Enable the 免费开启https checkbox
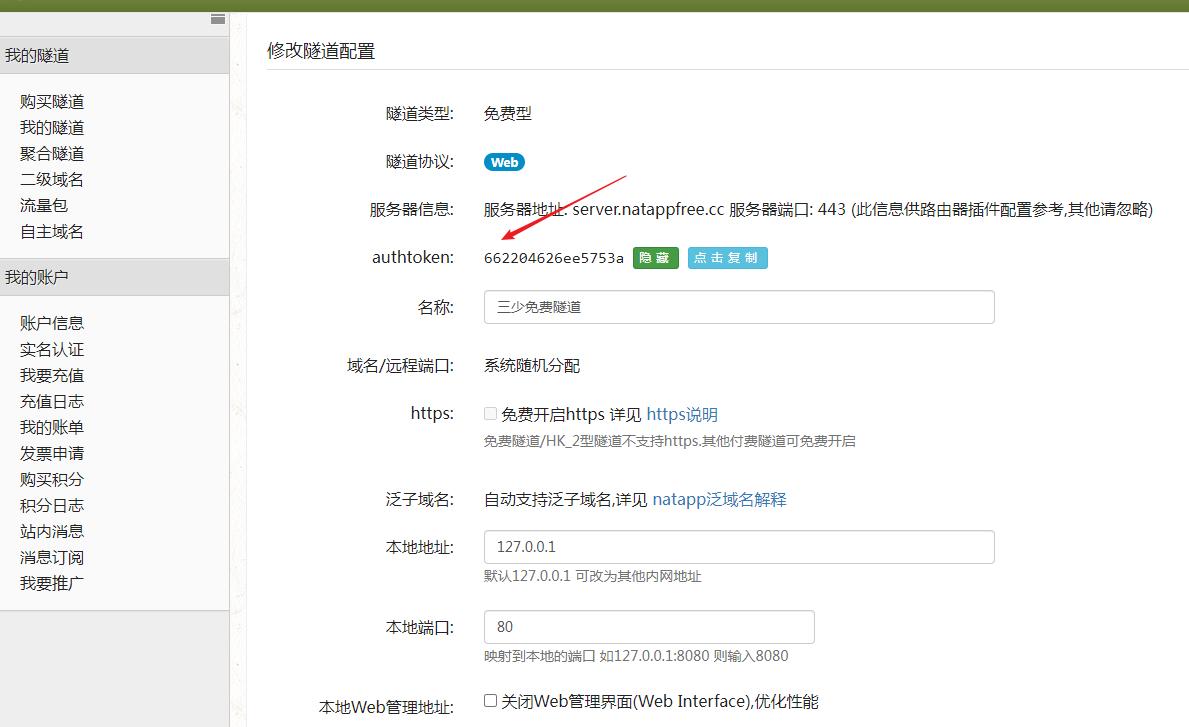 [490, 413]
